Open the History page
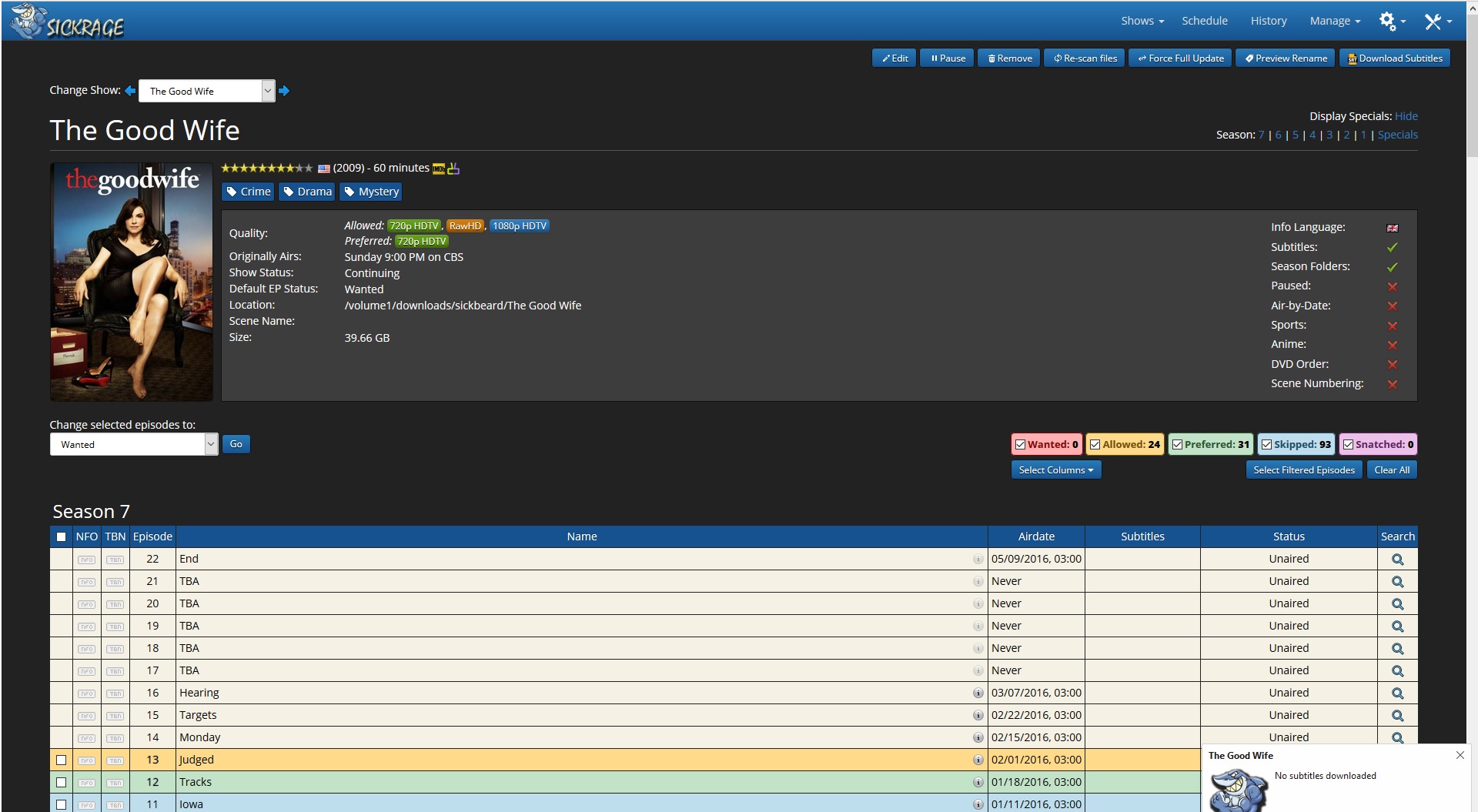This screenshot has width=1478, height=812. tap(1269, 21)
